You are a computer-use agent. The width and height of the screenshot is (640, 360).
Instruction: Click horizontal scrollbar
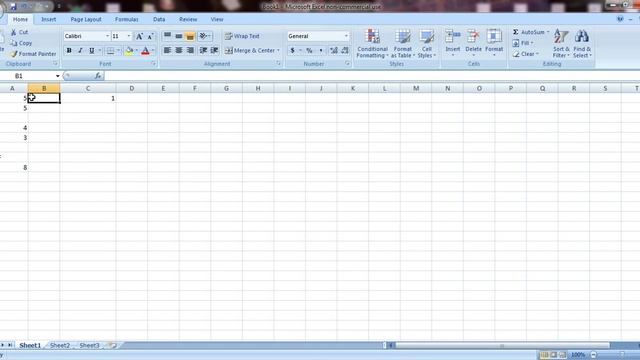pos(502,345)
